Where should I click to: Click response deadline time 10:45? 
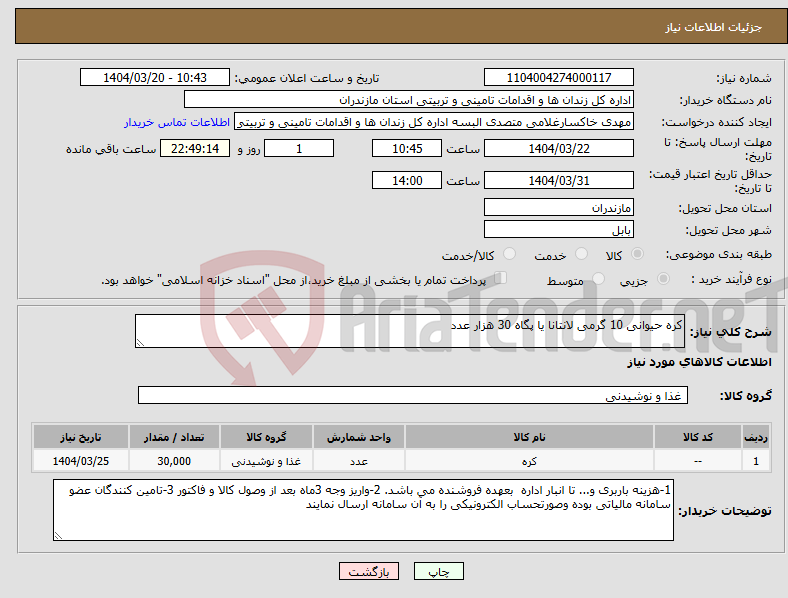(407, 148)
